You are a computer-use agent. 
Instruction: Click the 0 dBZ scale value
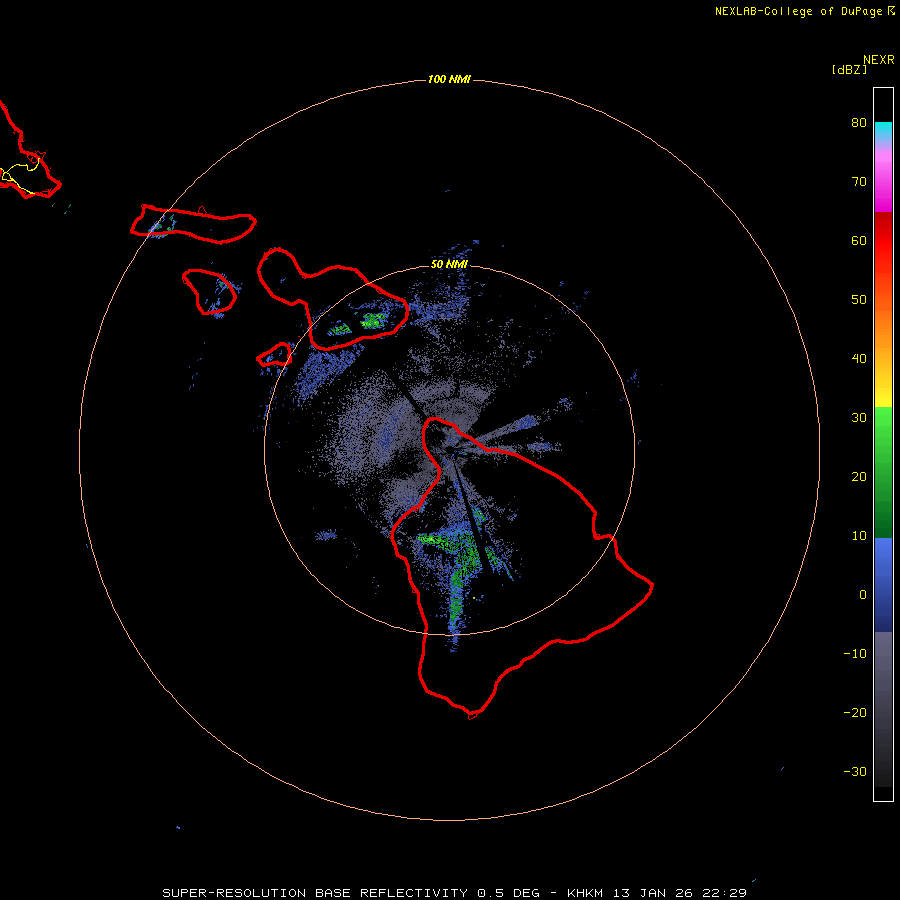pyautogui.click(x=863, y=595)
